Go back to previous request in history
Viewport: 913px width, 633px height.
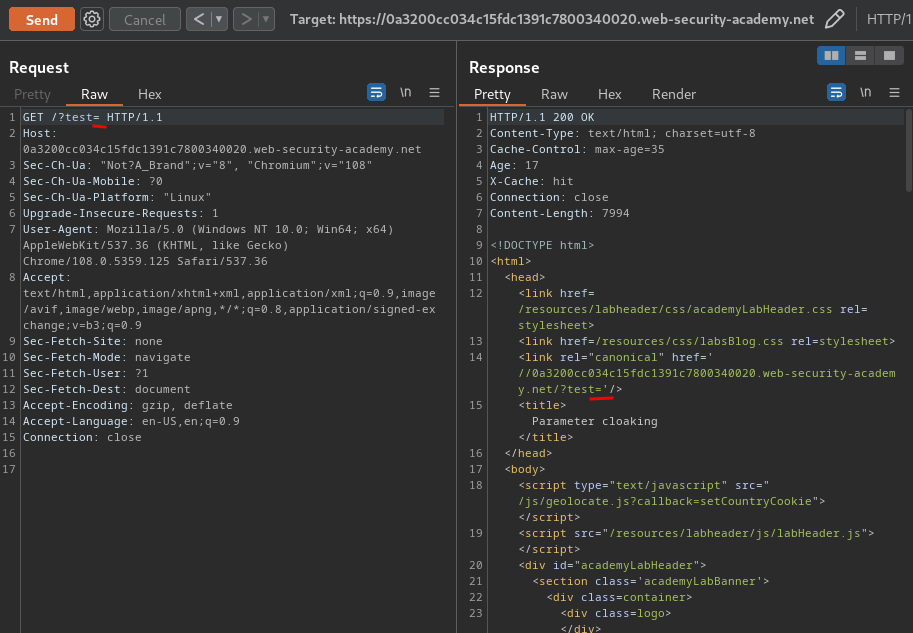(x=199, y=19)
